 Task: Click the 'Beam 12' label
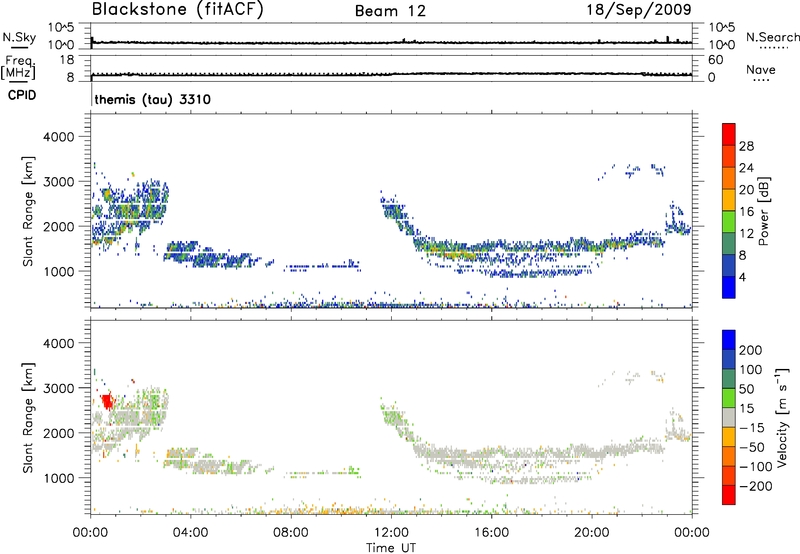click(x=390, y=11)
